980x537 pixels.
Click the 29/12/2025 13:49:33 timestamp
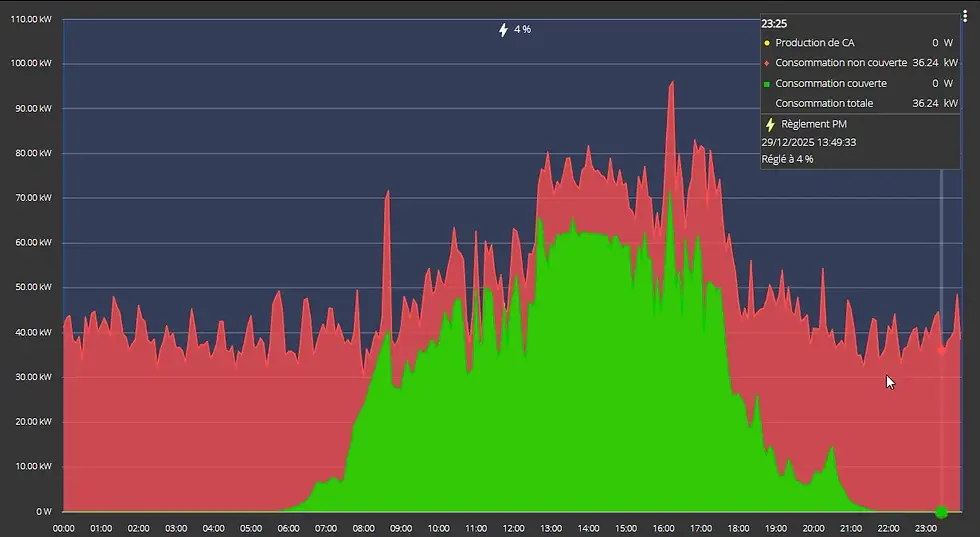coord(808,143)
